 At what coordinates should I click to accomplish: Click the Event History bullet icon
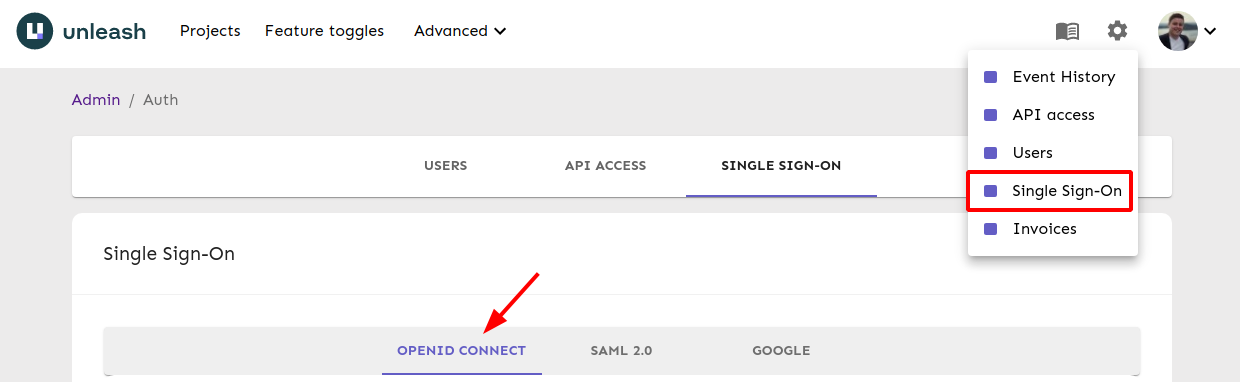pyautogui.click(x=991, y=77)
